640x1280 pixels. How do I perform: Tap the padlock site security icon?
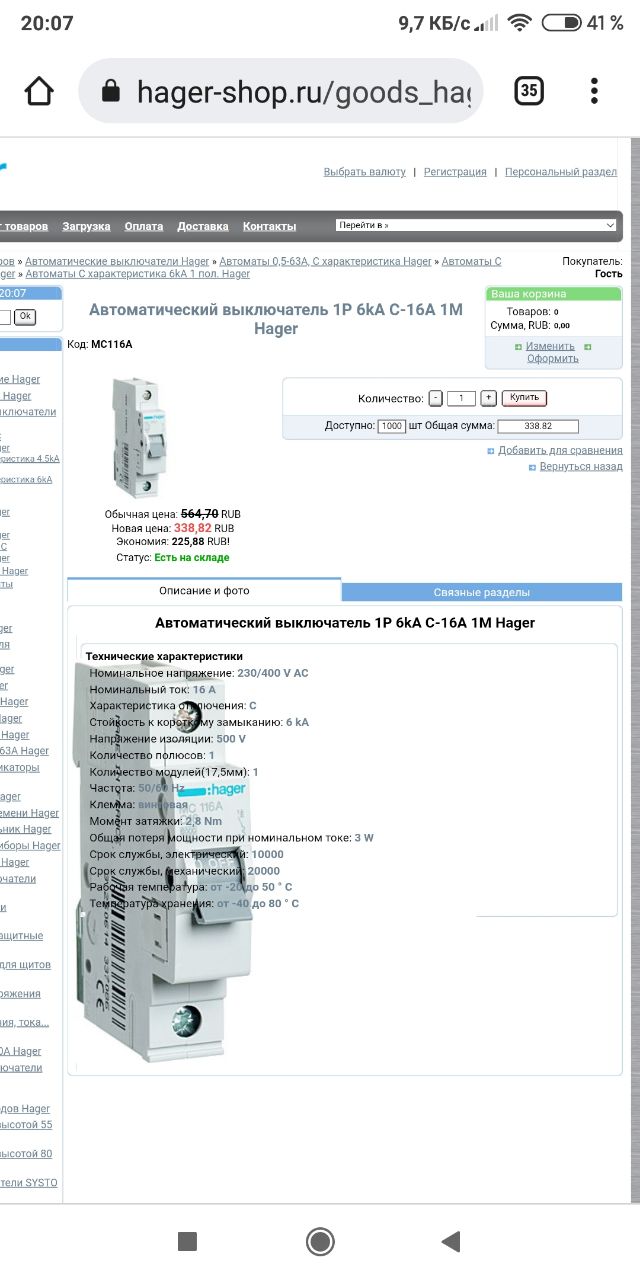coord(111,92)
